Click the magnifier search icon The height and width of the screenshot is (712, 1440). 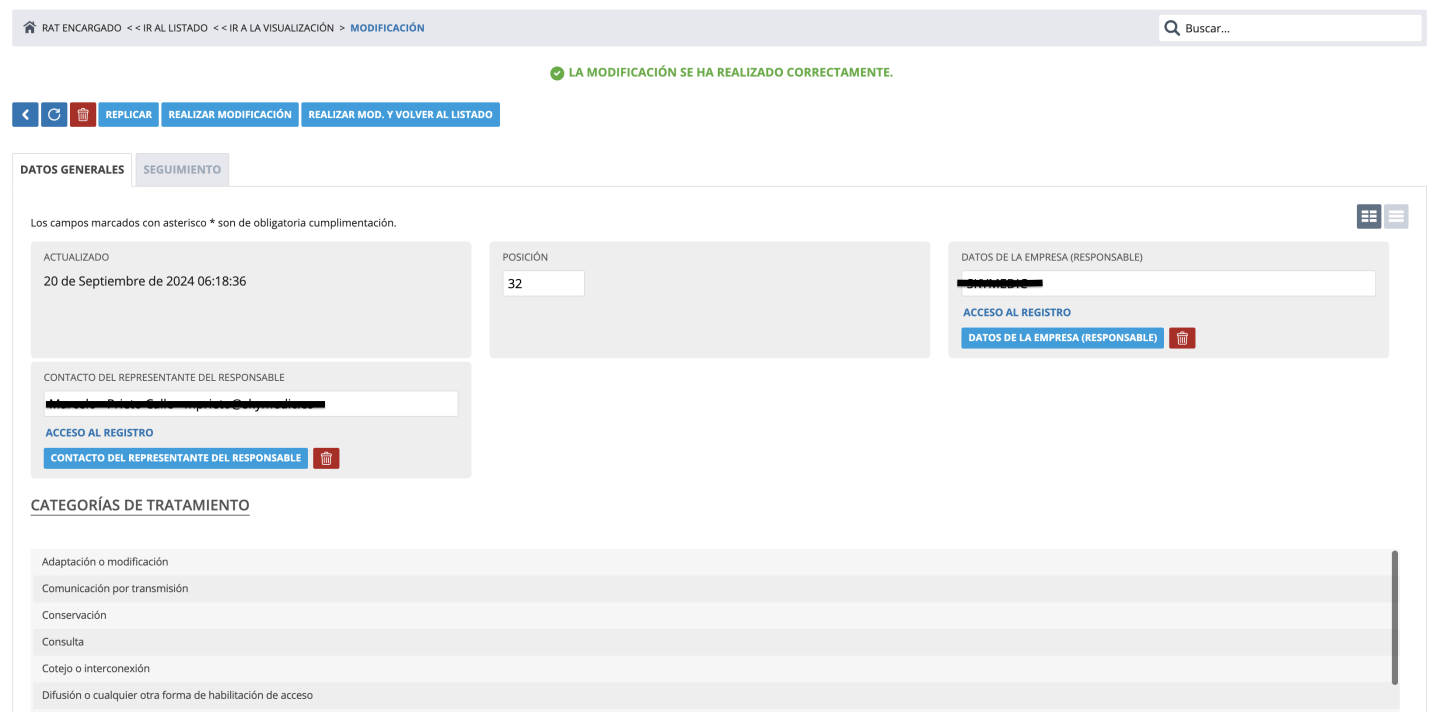(x=1172, y=28)
